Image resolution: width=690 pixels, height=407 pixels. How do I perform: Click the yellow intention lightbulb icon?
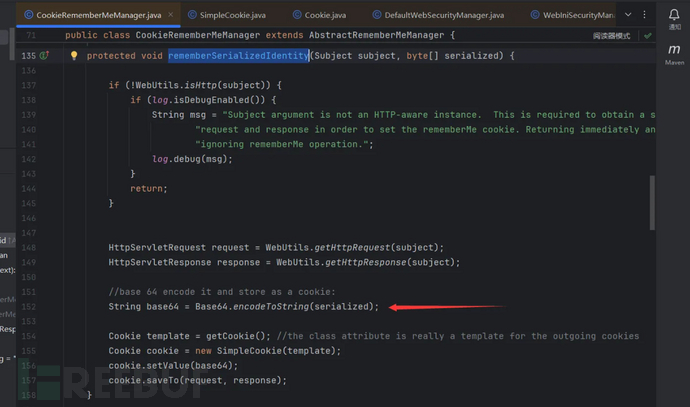(74, 56)
